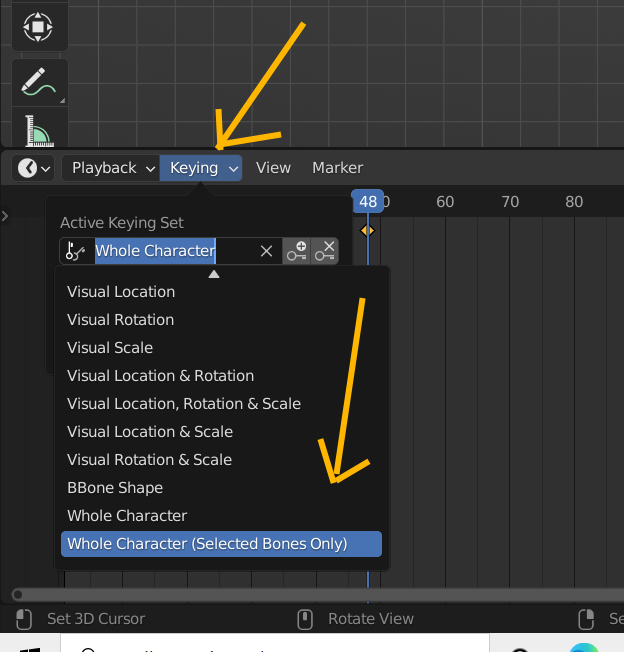Clear the Active Keying Set with the X
This screenshot has width=624, height=652.
point(266,251)
